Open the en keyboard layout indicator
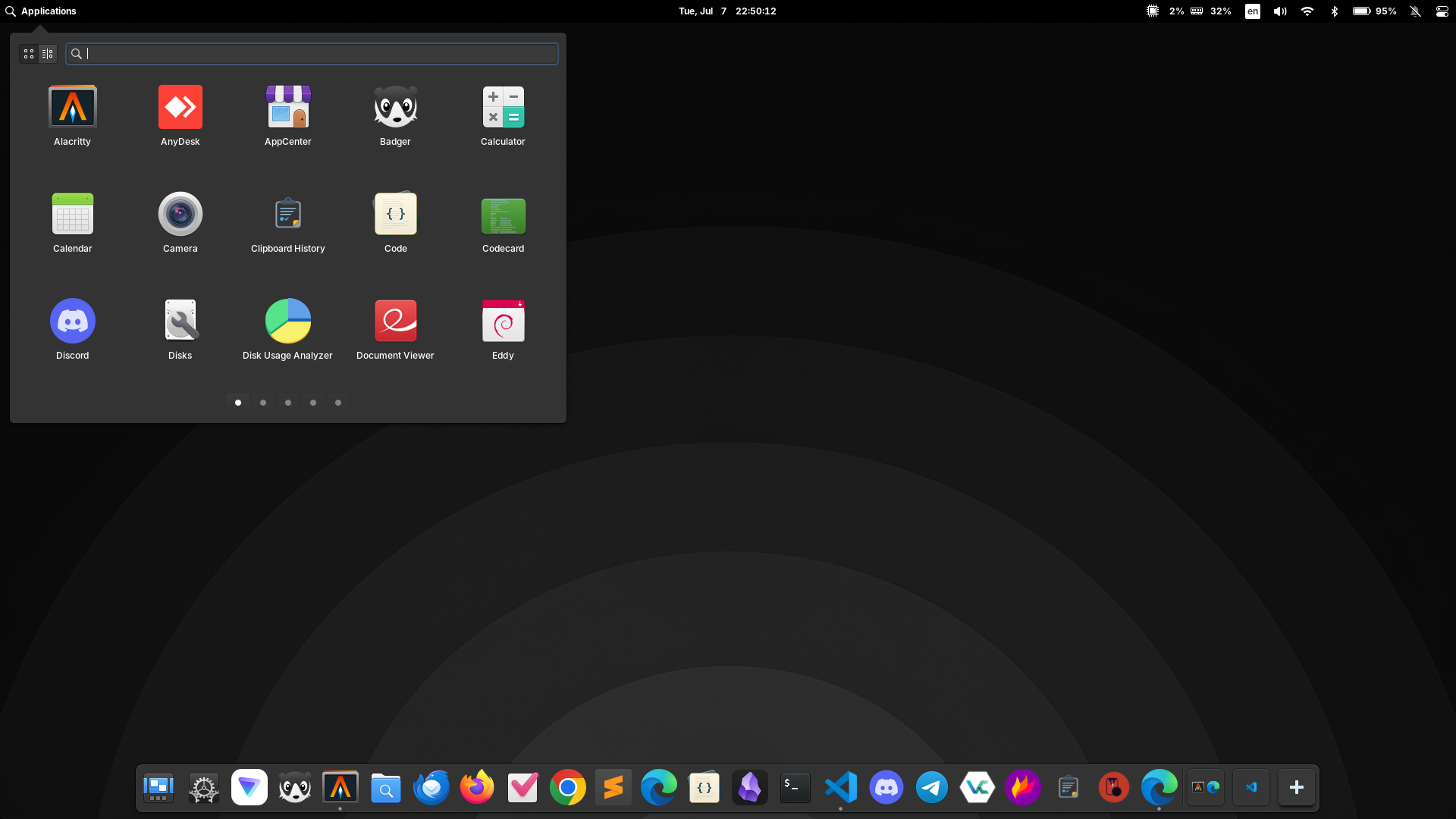Screen dimensions: 1456x819 point(1253,11)
